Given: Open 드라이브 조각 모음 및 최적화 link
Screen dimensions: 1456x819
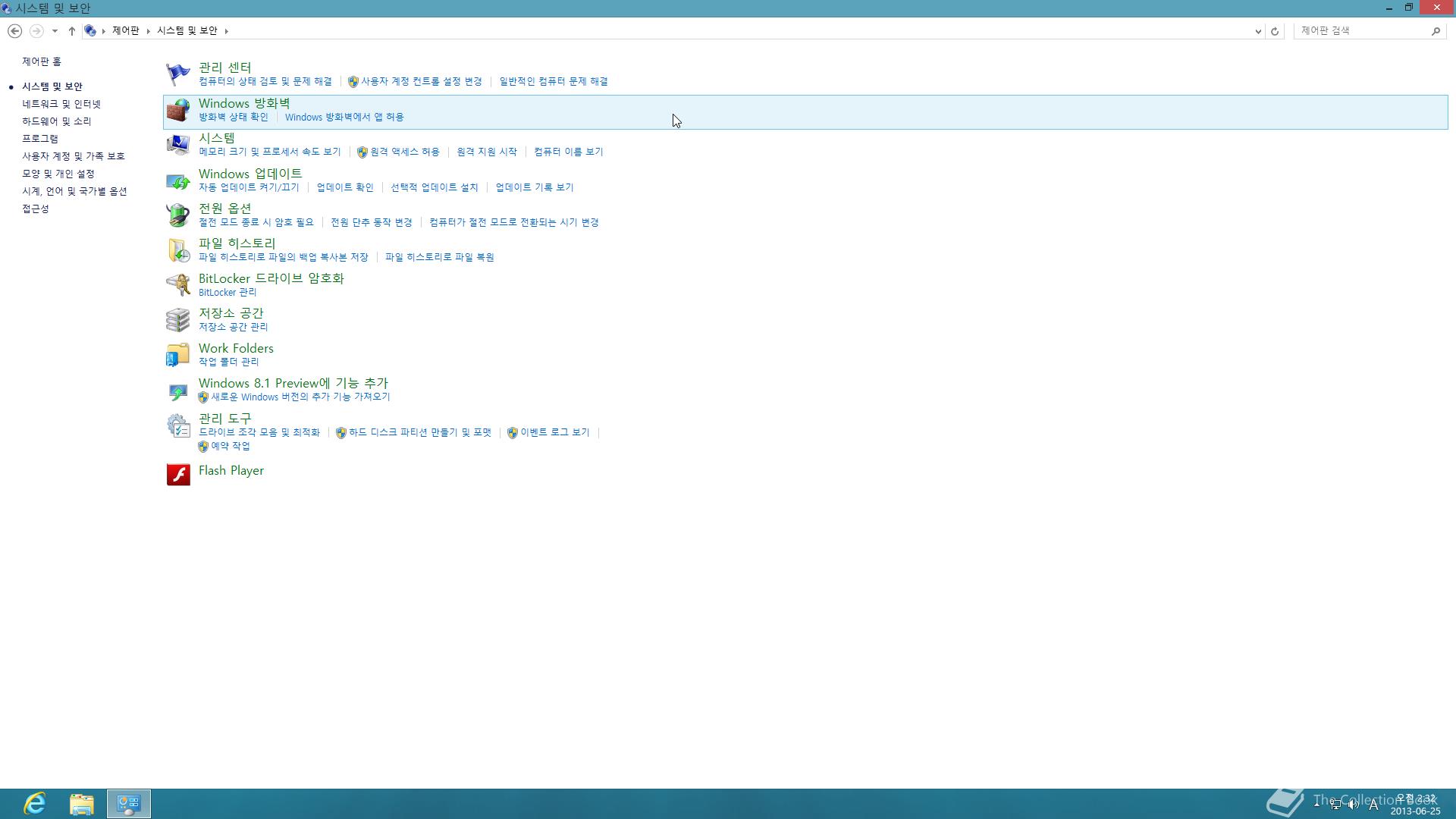Looking at the screenshot, I should coord(259,432).
